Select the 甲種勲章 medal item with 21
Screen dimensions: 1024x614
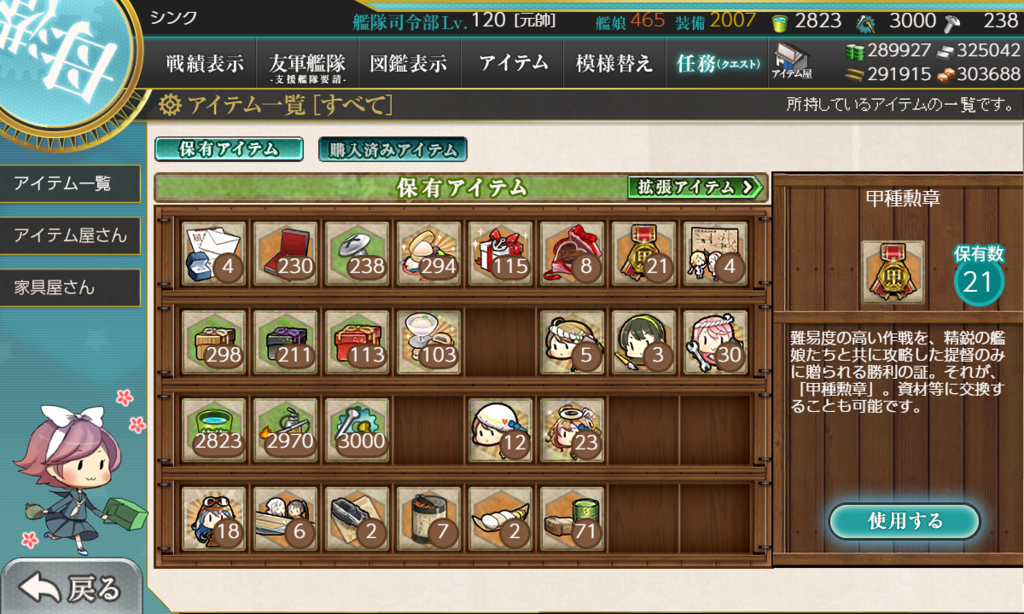pyautogui.click(x=643, y=253)
